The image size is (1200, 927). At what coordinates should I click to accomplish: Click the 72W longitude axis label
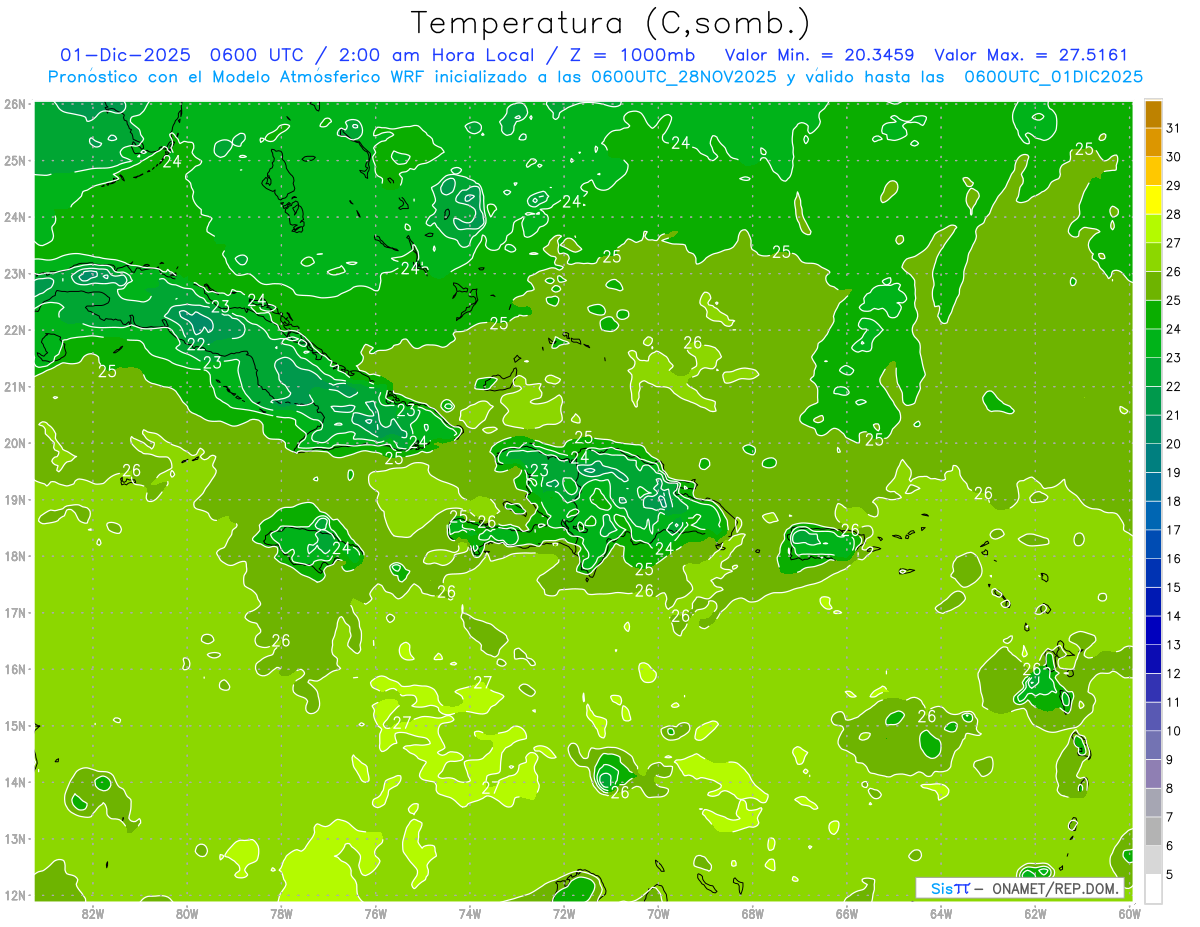coord(564,913)
